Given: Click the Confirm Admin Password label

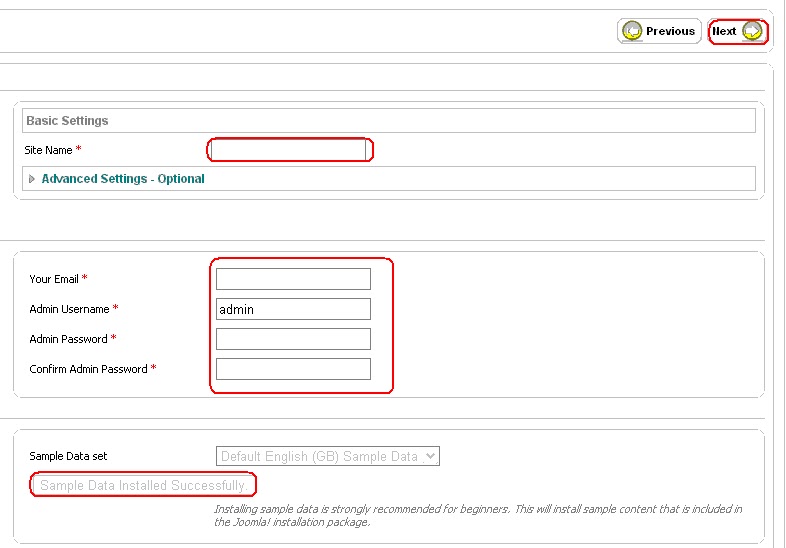Looking at the screenshot, I should (x=88, y=369).
